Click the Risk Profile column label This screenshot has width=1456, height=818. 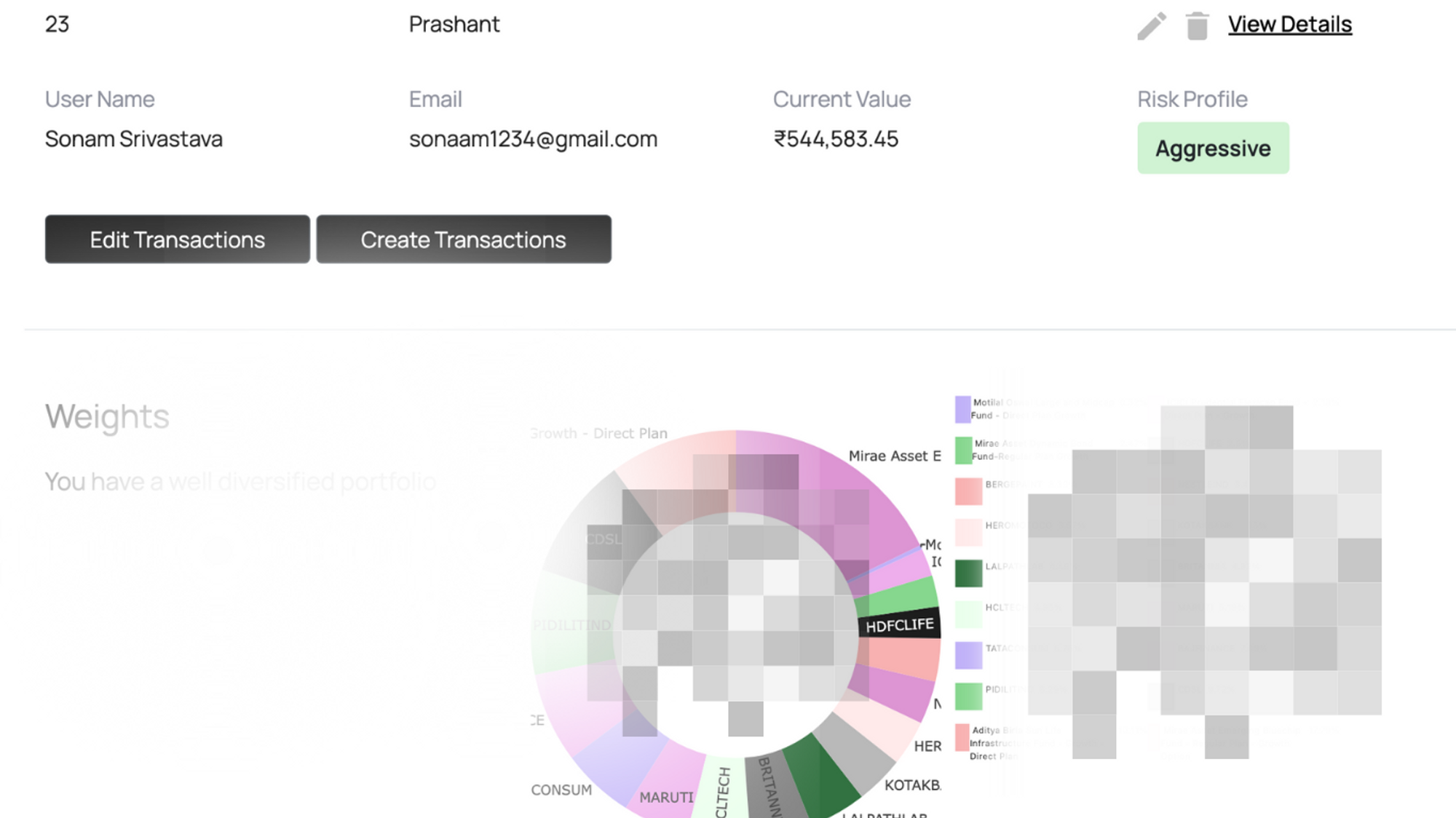(1192, 99)
